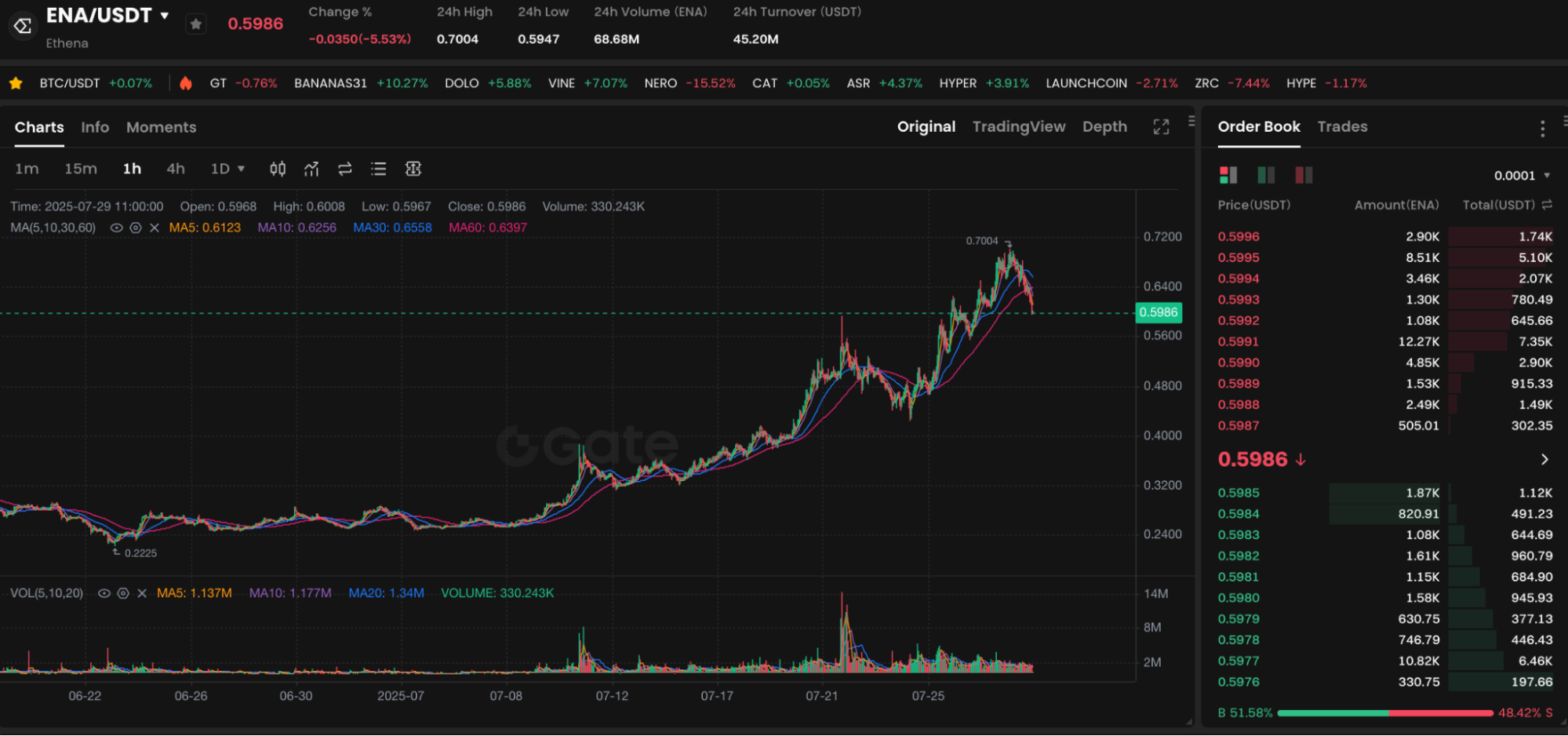Select bid price 0.5977 row

pos(1384,661)
